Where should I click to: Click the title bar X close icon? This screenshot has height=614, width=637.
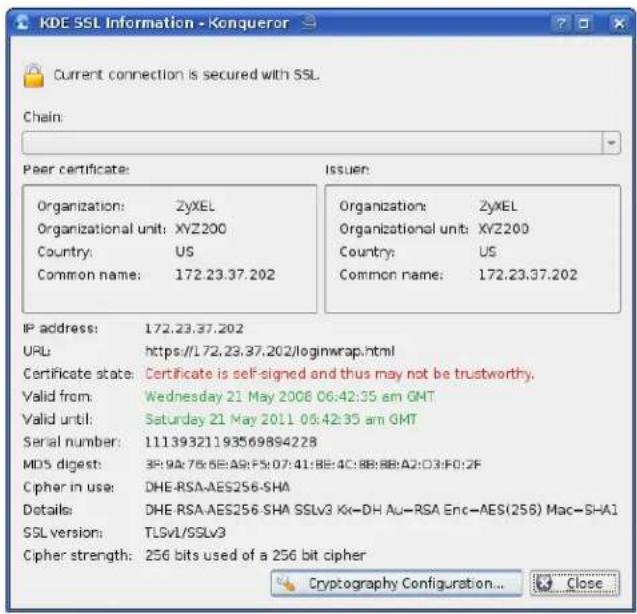619,23
